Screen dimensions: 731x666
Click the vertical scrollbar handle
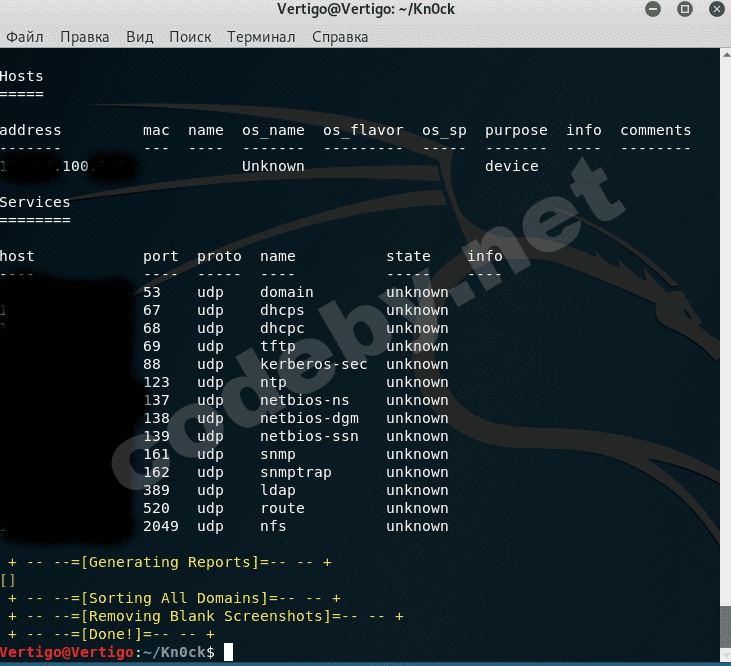pyautogui.click(x=725, y=640)
